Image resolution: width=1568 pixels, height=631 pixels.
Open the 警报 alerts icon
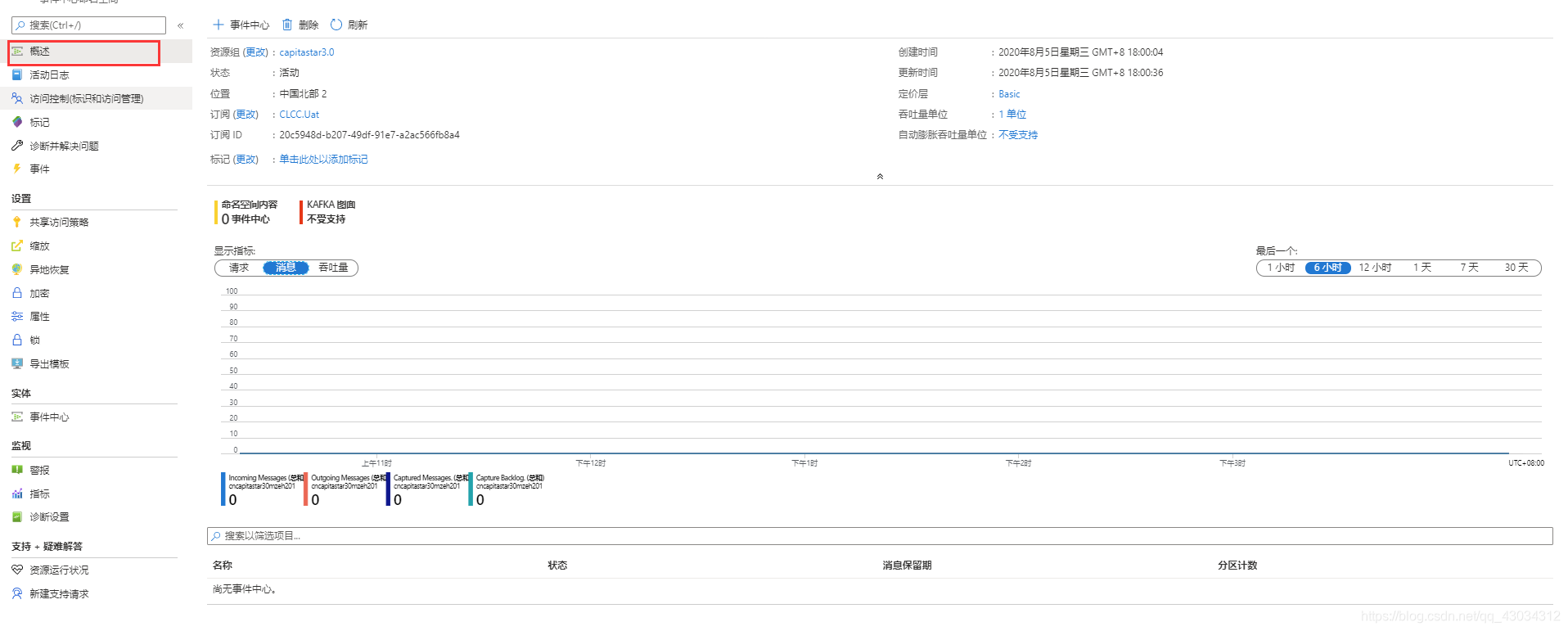(17, 470)
